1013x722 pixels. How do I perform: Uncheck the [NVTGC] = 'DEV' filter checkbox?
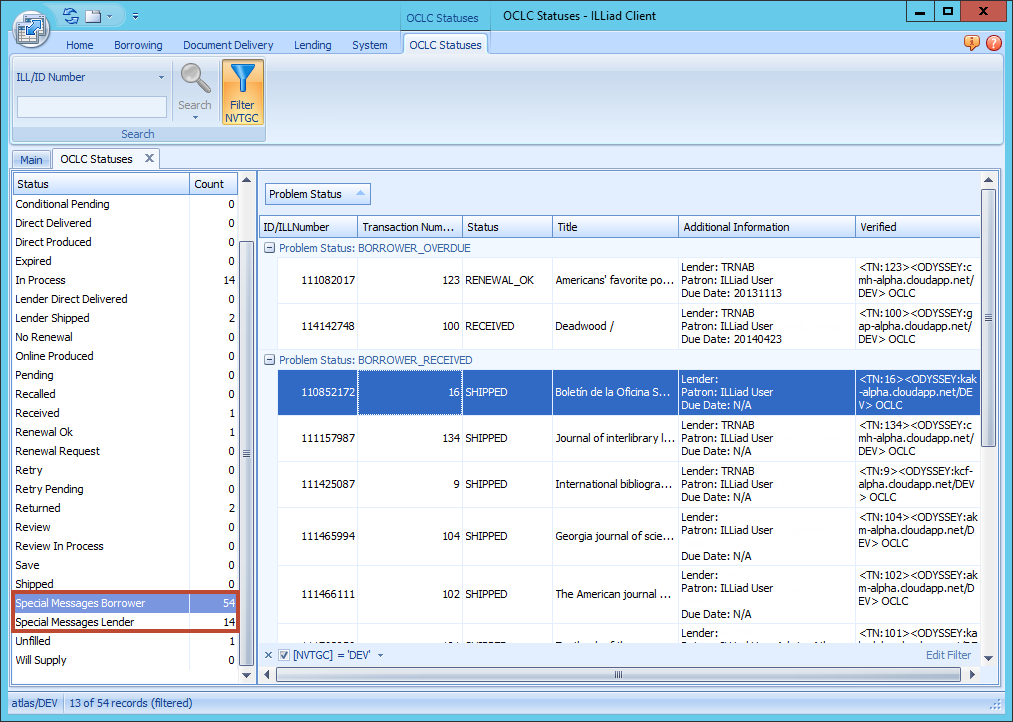[284, 655]
